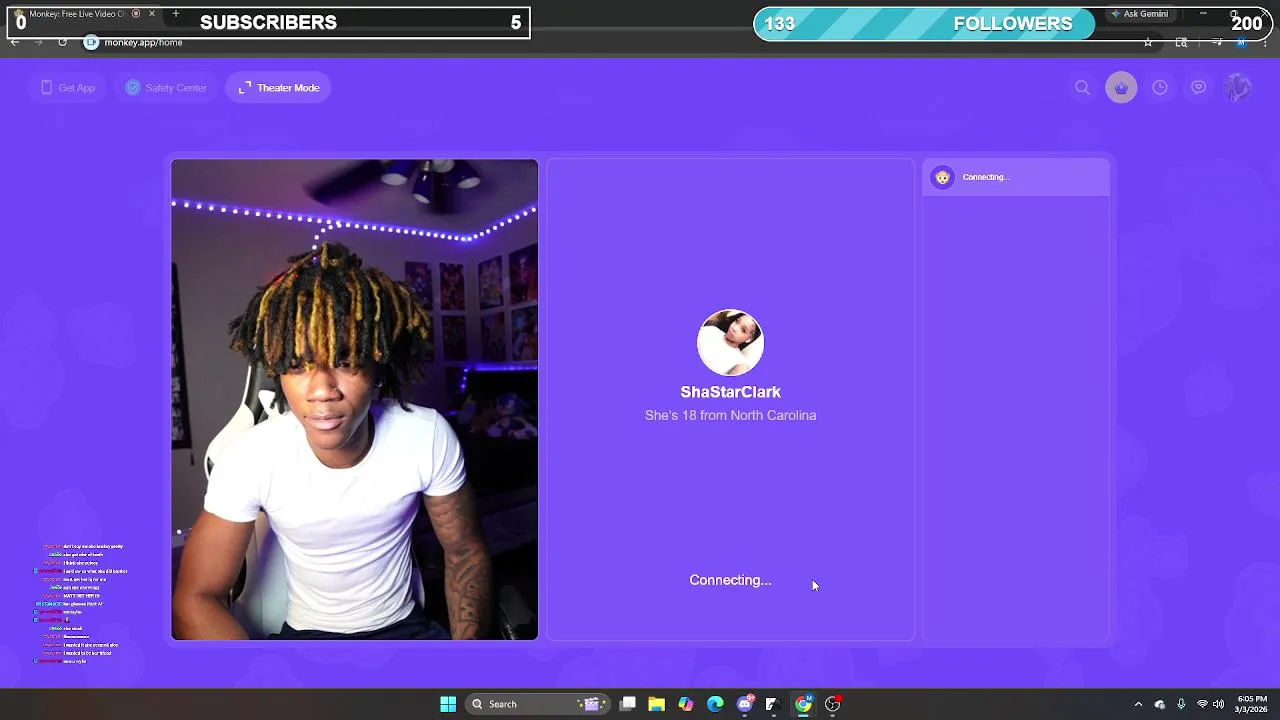Open the profile avatar in header
The image size is (1280, 720).
coord(1238,88)
